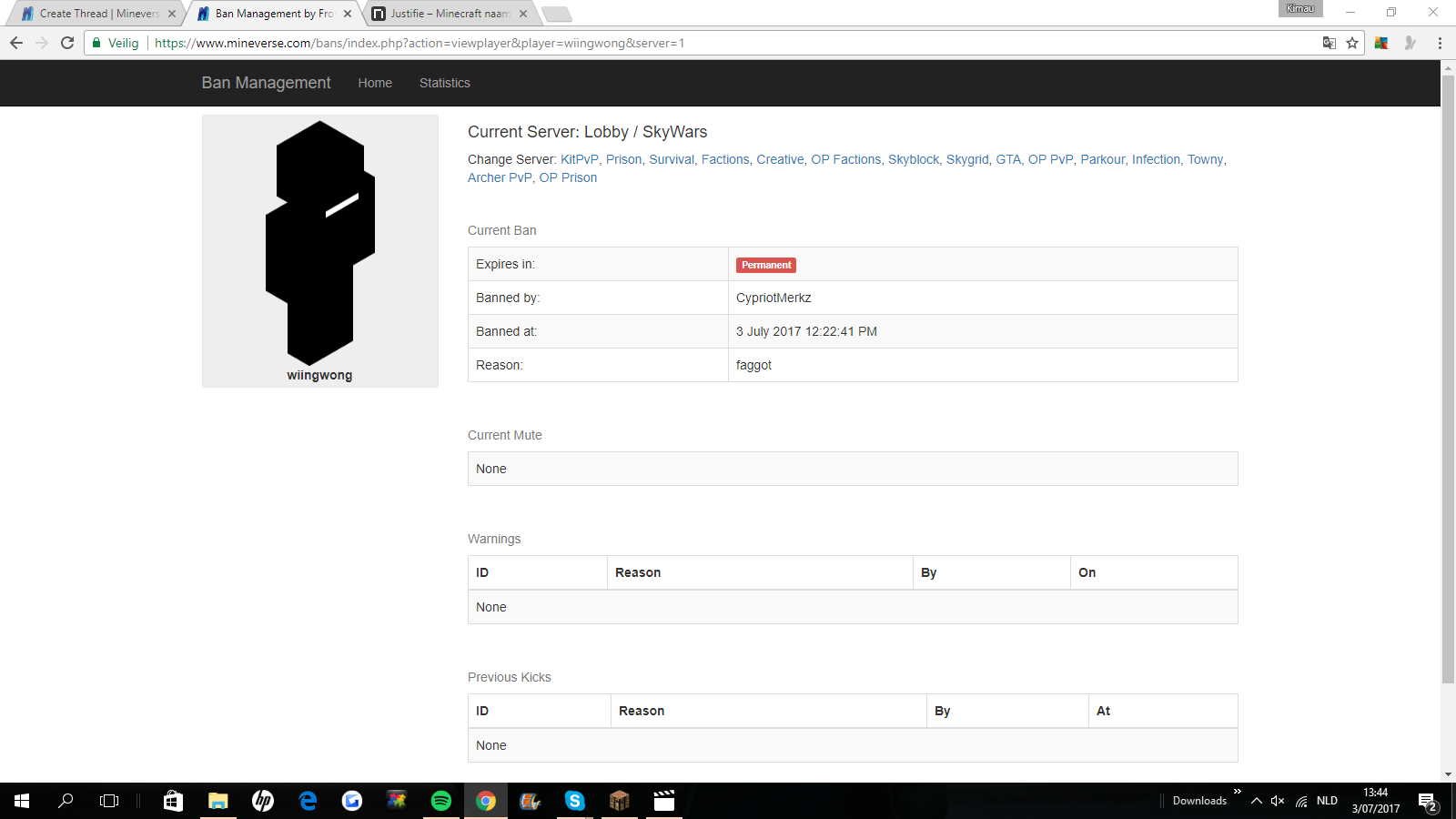Close the Ban Management tab
1456x819 pixels.
[348, 14]
